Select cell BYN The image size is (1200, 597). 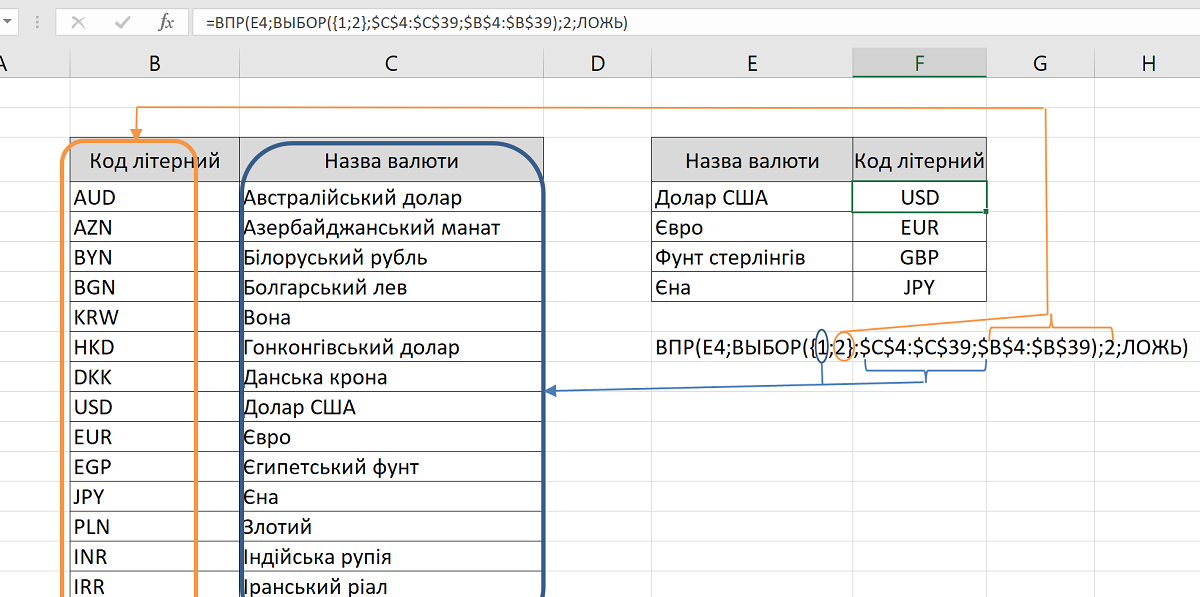tap(155, 257)
